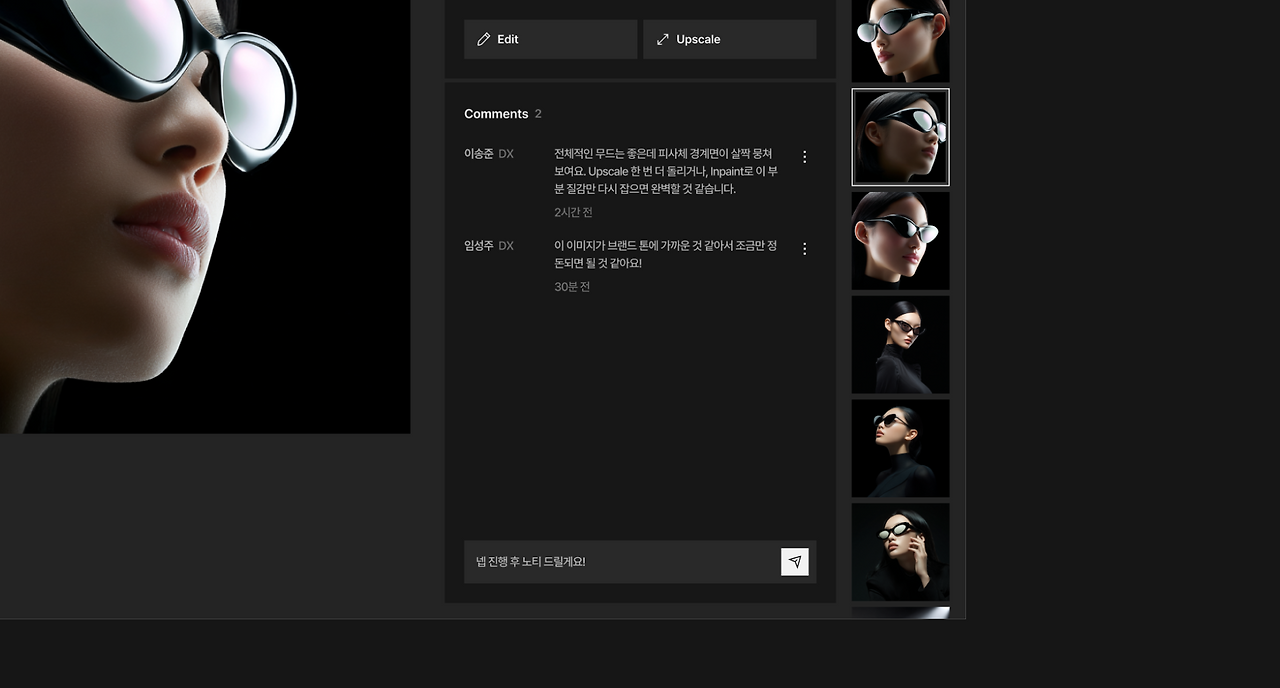The height and width of the screenshot is (688, 1280).
Task: Select the highlighted sunglasses thumbnail in the sidebar
Action: coord(900,137)
